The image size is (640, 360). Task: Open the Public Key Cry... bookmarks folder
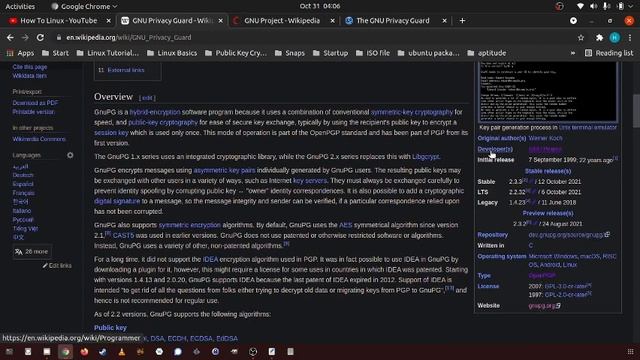(236, 53)
